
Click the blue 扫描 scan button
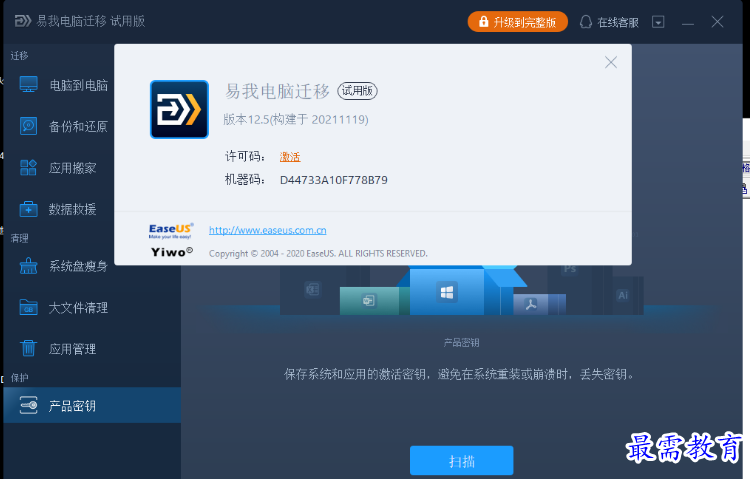[x=462, y=461]
